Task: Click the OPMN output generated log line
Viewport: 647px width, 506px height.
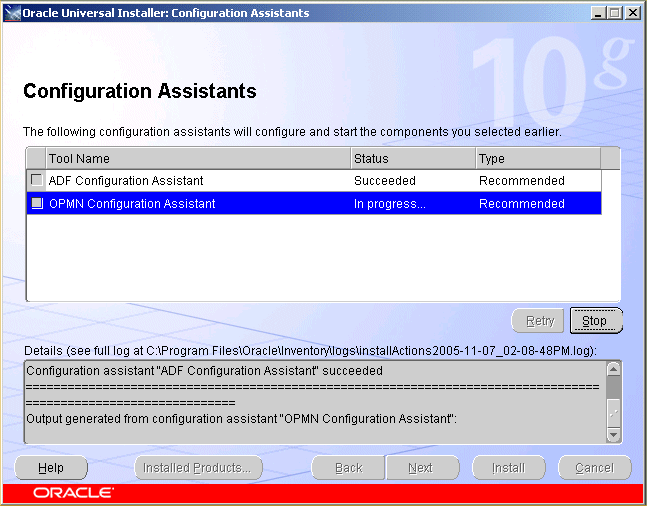Action: click(241, 419)
